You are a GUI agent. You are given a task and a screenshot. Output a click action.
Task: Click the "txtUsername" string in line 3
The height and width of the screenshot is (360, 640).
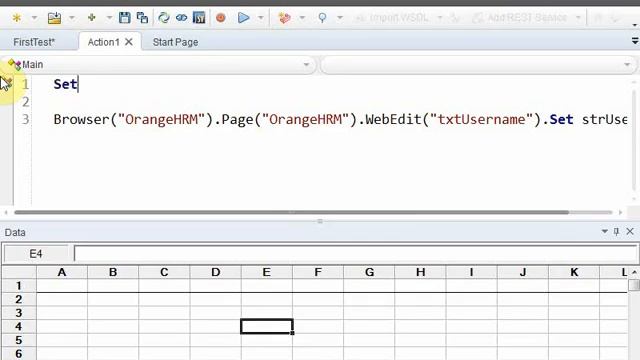[x=482, y=119]
